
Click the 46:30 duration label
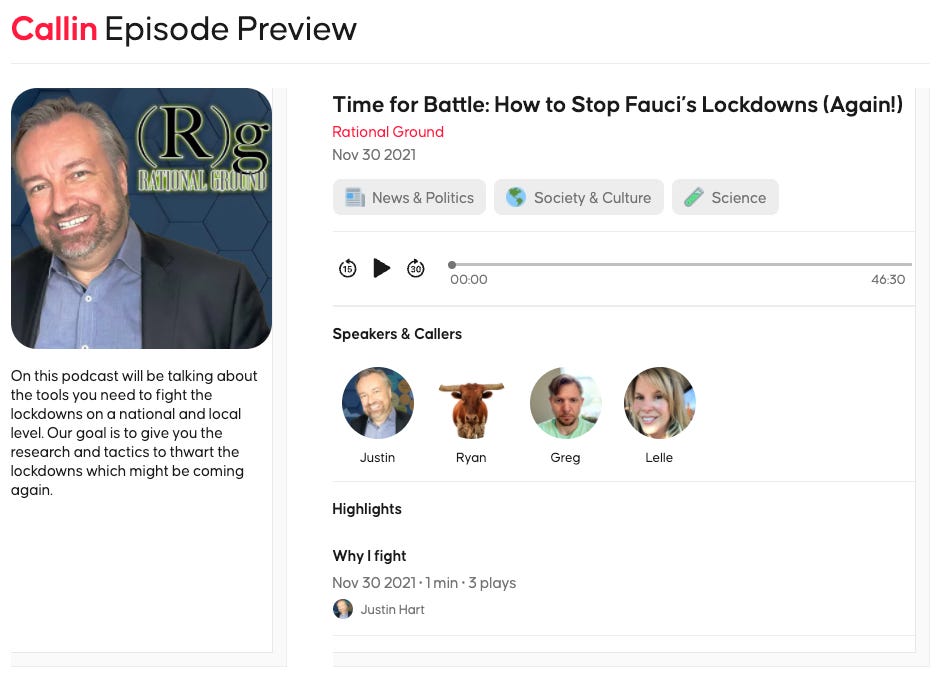(x=888, y=279)
